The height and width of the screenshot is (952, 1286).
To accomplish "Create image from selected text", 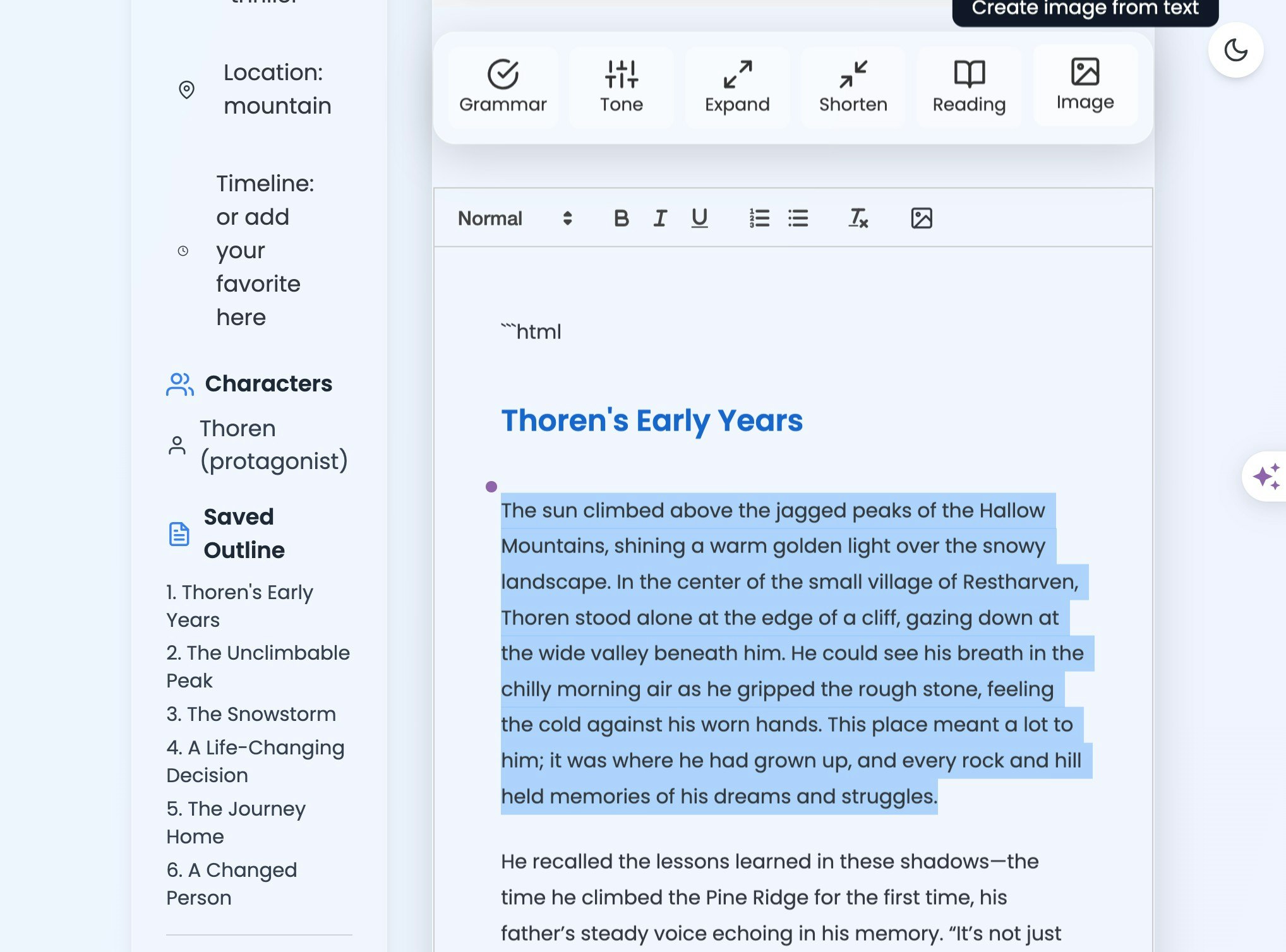I will pyautogui.click(x=1085, y=85).
